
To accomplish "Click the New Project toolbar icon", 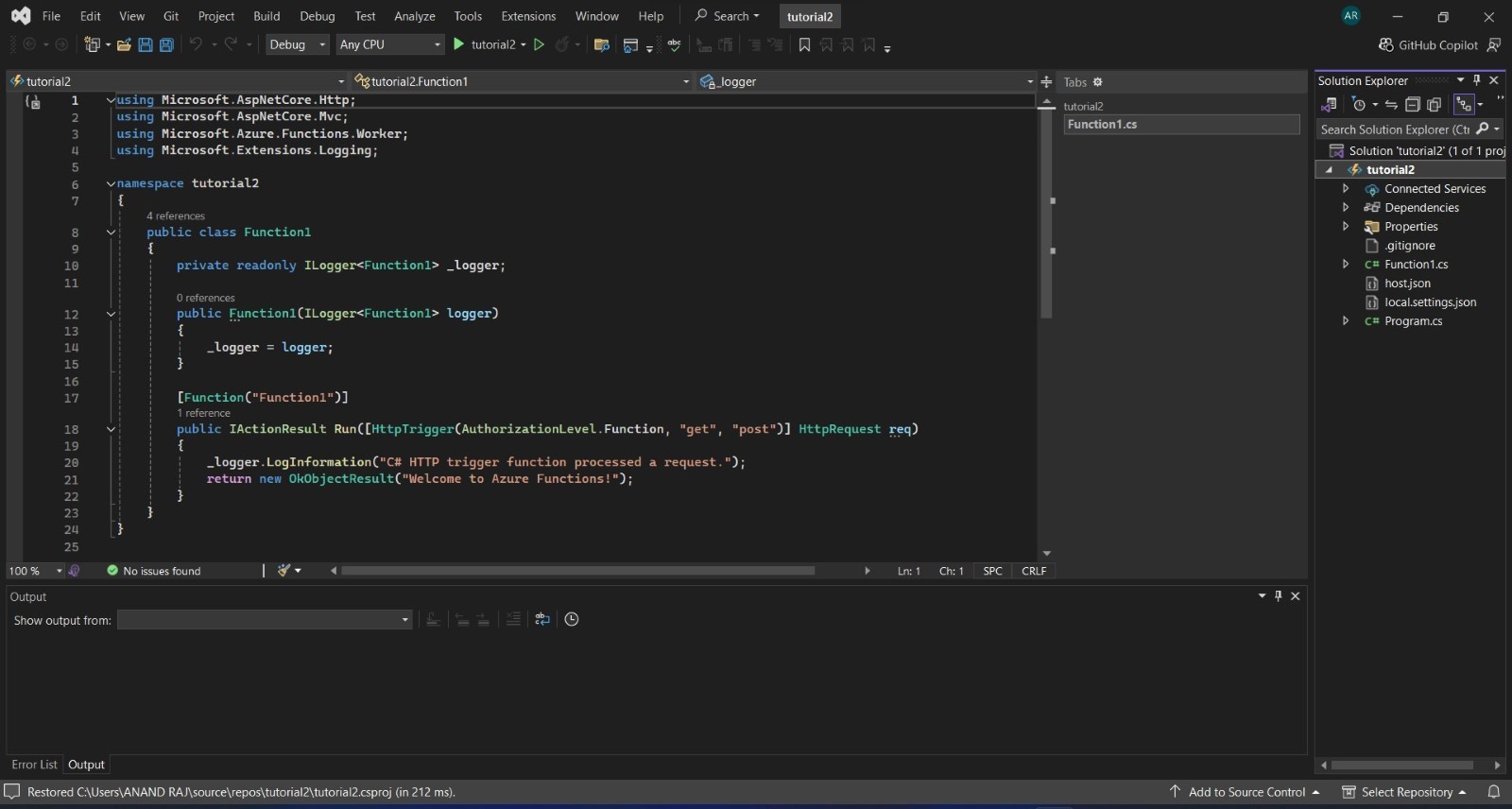I will point(93,44).
